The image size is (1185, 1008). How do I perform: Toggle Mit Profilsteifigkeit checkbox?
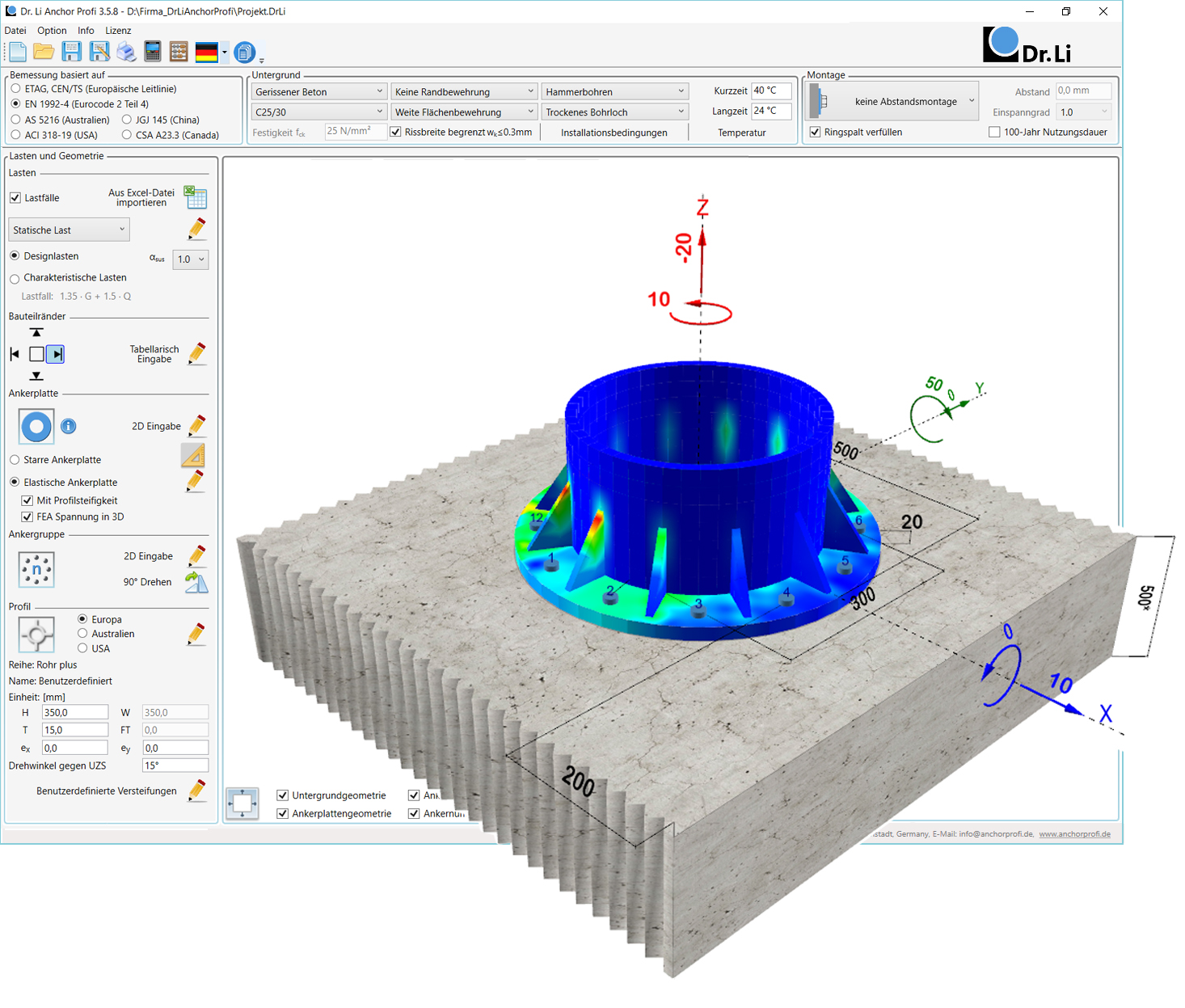point(27,501)
